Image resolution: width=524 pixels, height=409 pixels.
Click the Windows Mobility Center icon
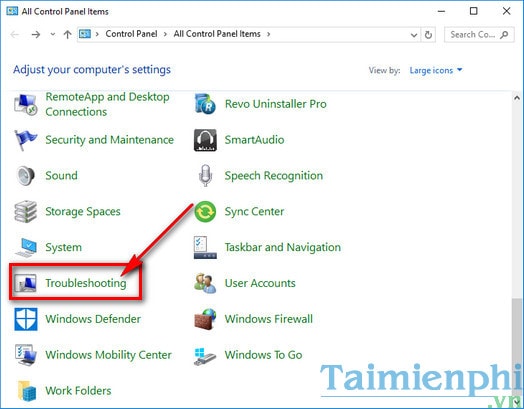tap(25, 355)
